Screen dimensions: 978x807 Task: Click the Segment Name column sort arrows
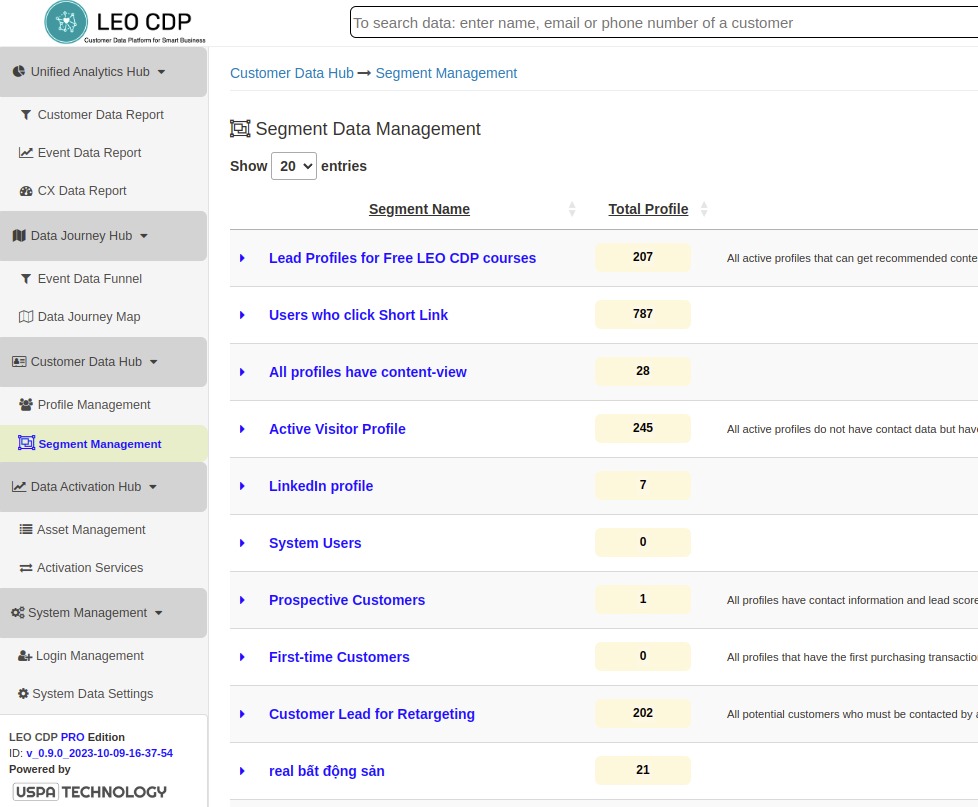[x=572, y=209]
